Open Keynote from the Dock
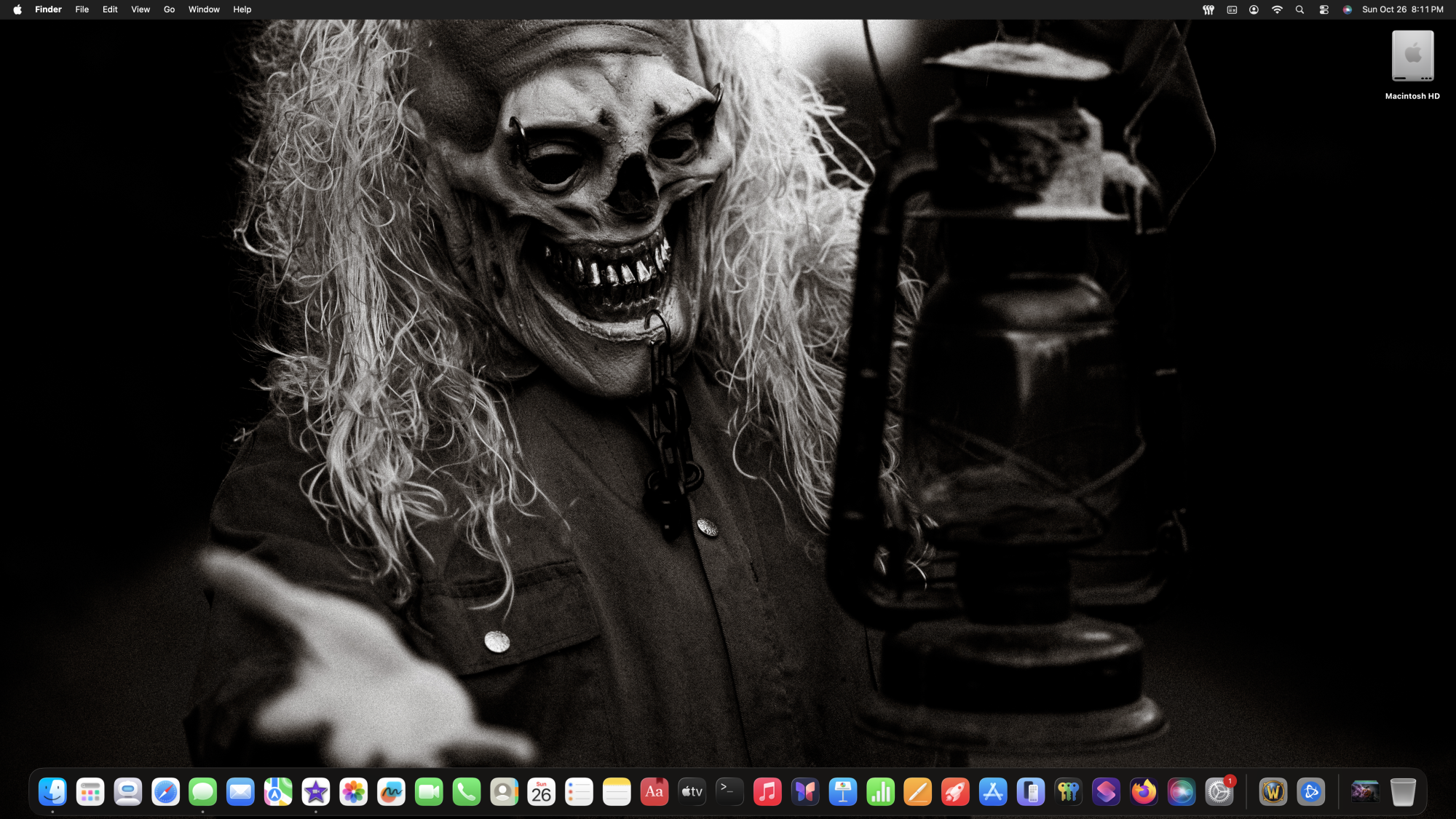Viewport: 1456px width, 819px height. 842,792
